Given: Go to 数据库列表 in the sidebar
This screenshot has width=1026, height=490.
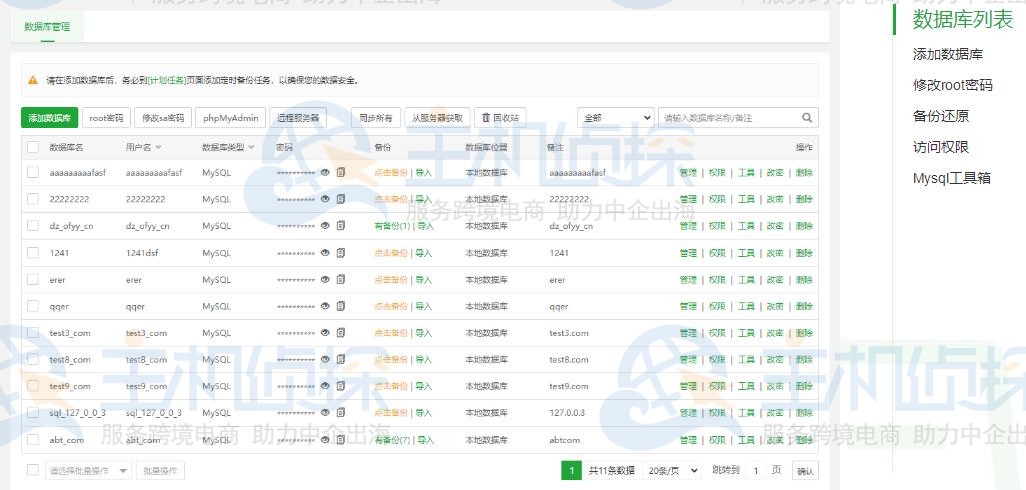Looking at the screenshot, I should click(963, 19).
